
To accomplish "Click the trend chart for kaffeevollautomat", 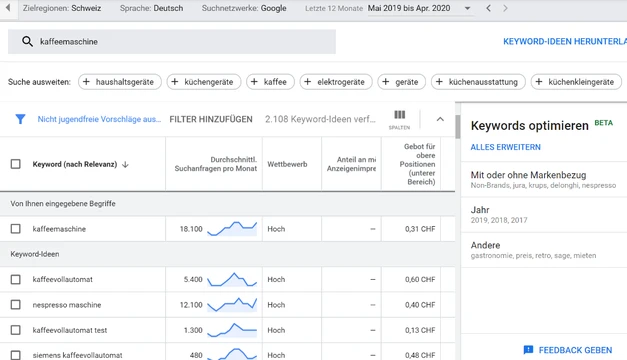I will (232, 279).
